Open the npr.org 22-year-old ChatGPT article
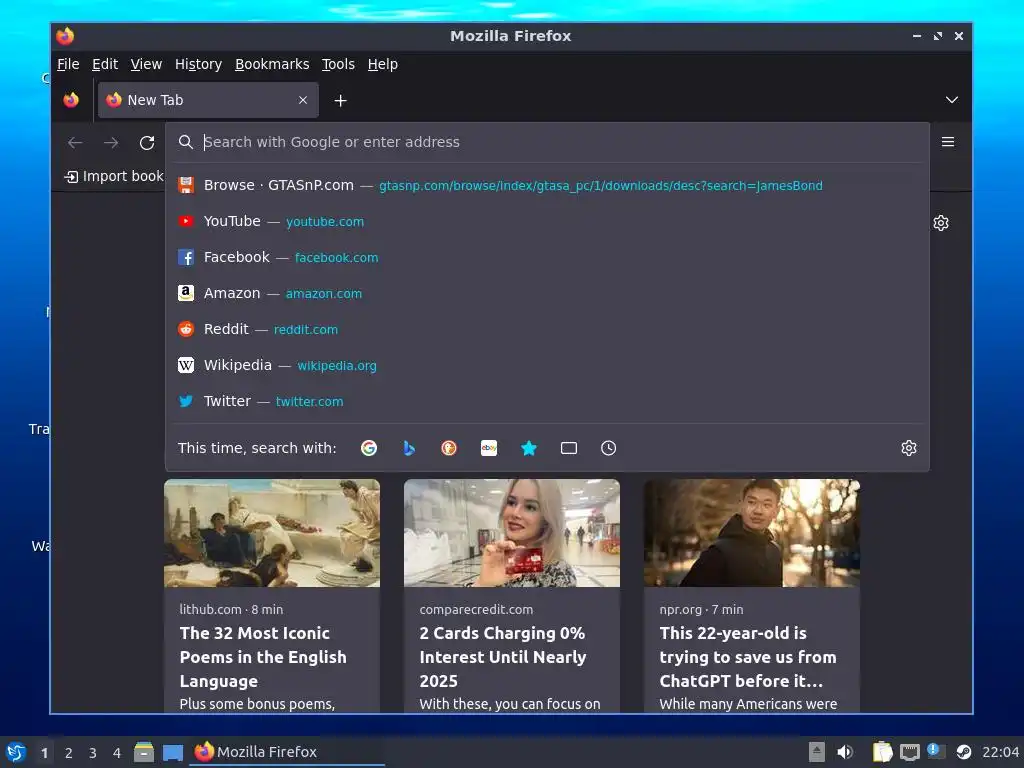 [x=748, y=657]
